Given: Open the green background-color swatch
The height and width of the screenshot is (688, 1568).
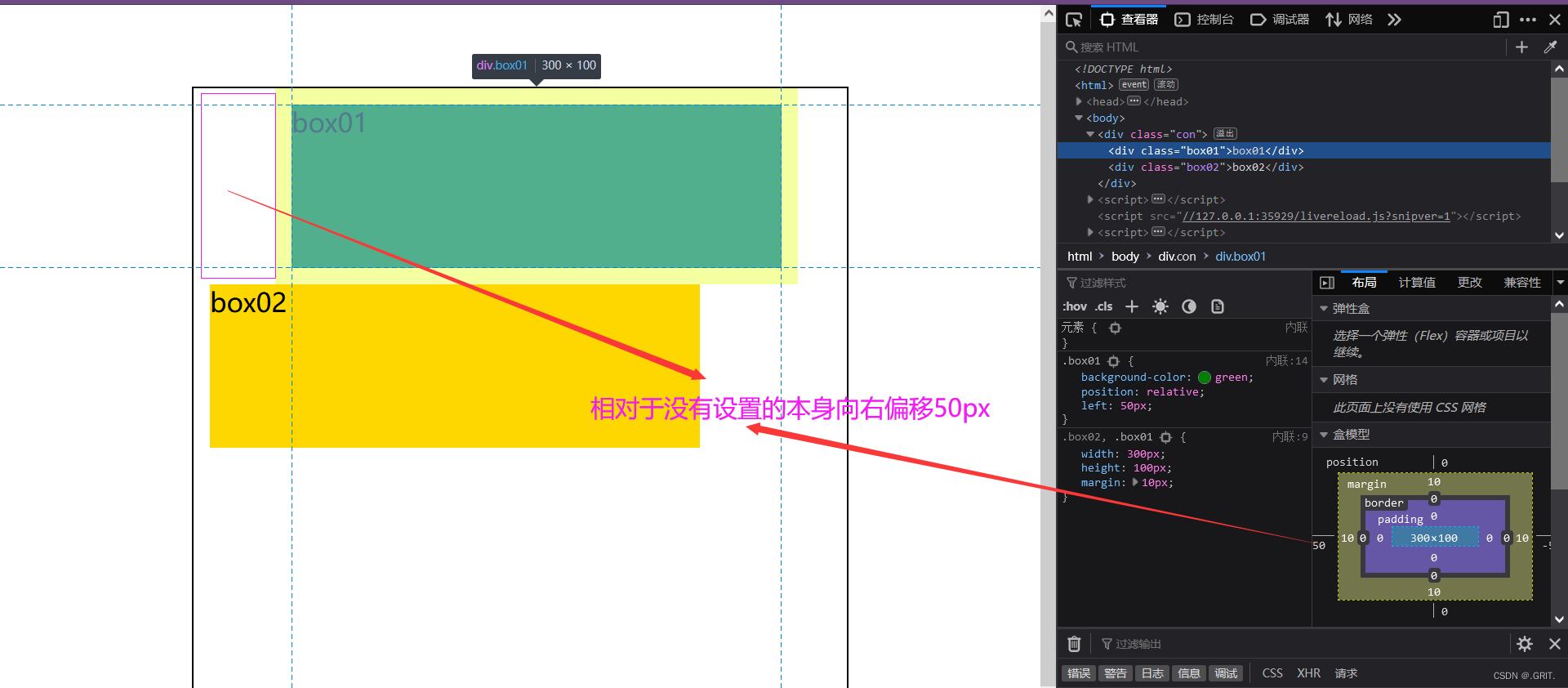Looking at the screenshot, I should 1205,378.
